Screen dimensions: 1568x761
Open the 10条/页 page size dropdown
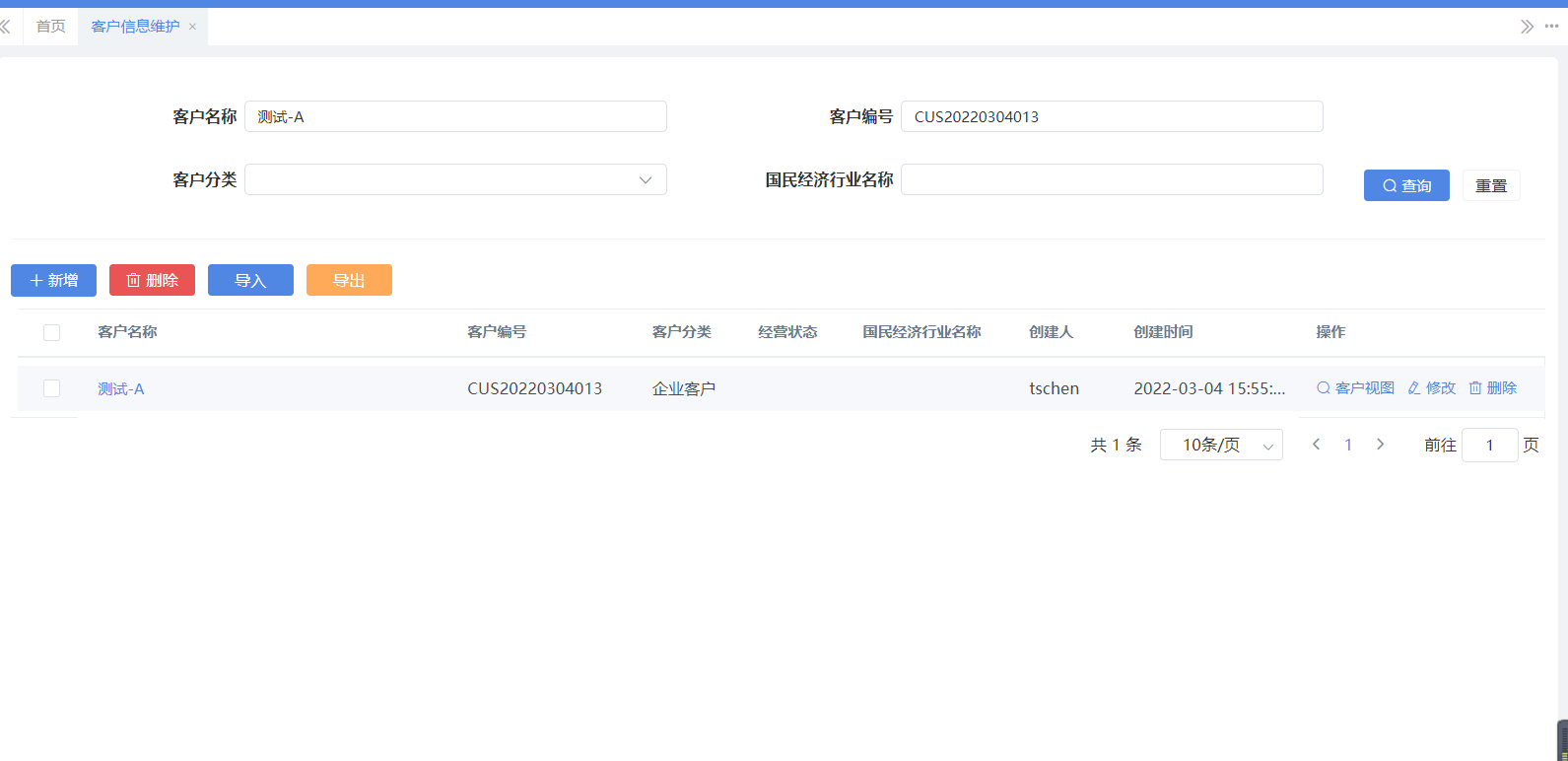tap(1221, 445)
